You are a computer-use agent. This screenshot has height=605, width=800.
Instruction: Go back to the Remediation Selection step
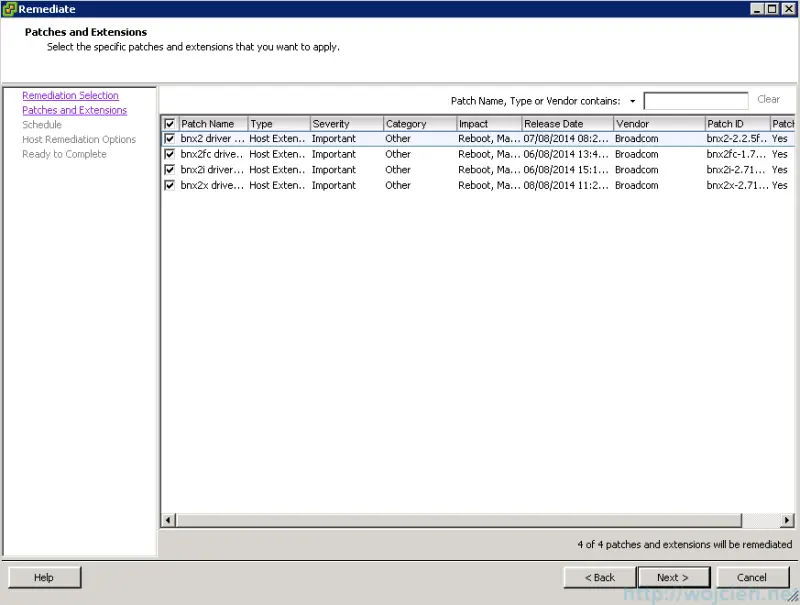(x=70, y=95)
